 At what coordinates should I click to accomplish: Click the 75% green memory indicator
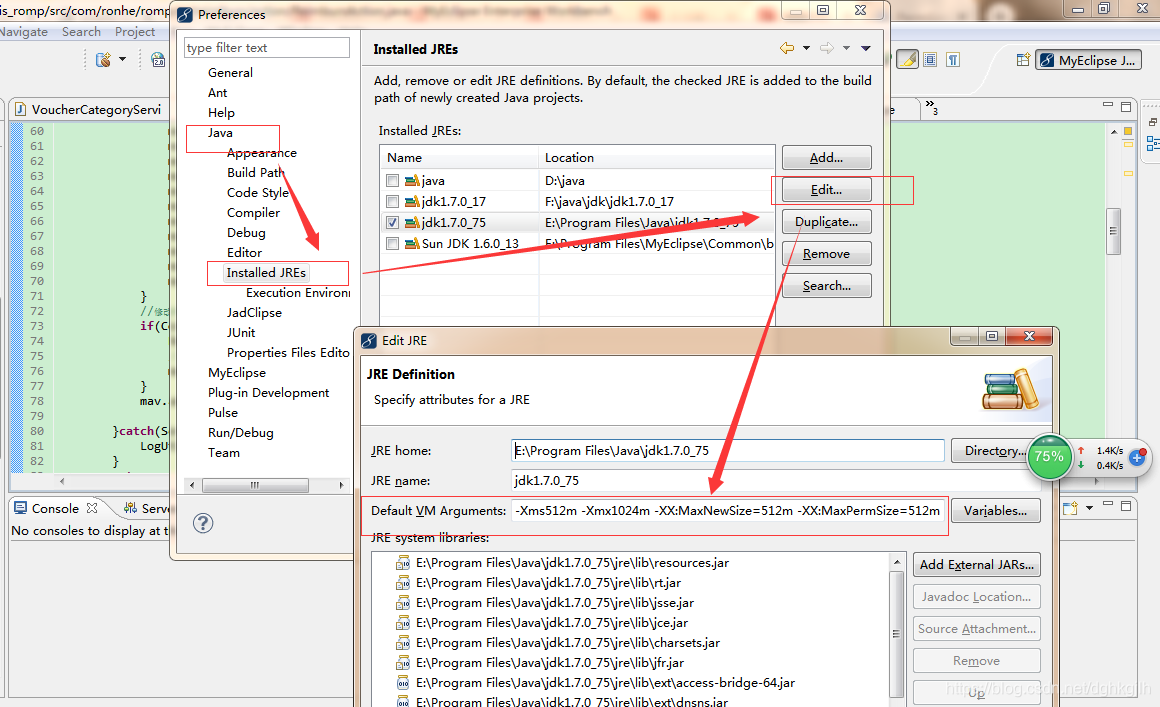[x=1049, y=456]
